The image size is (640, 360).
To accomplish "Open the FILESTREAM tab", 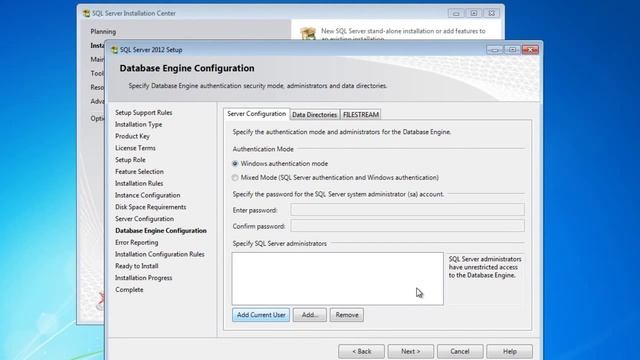I will pyautogui.click(x=361, y=115).
